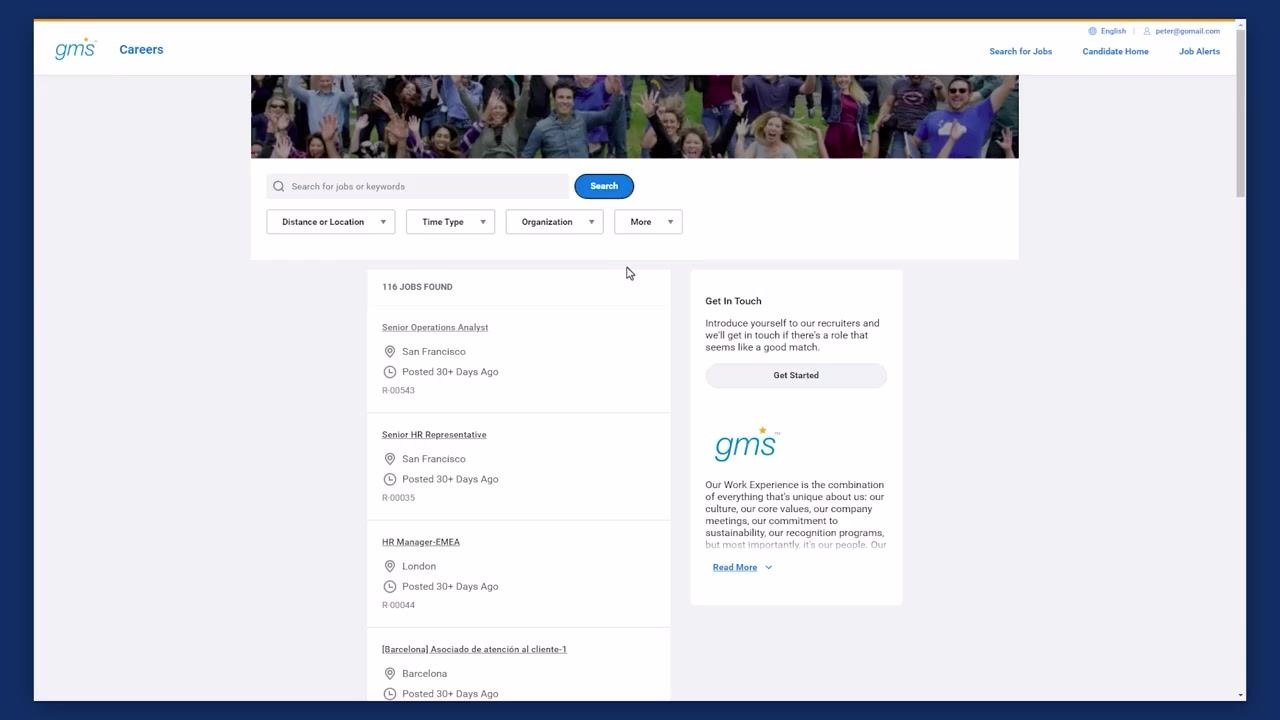Click the Get In Touch heading
This screenshot has width=1280, height=720.
tap(733, 301)
